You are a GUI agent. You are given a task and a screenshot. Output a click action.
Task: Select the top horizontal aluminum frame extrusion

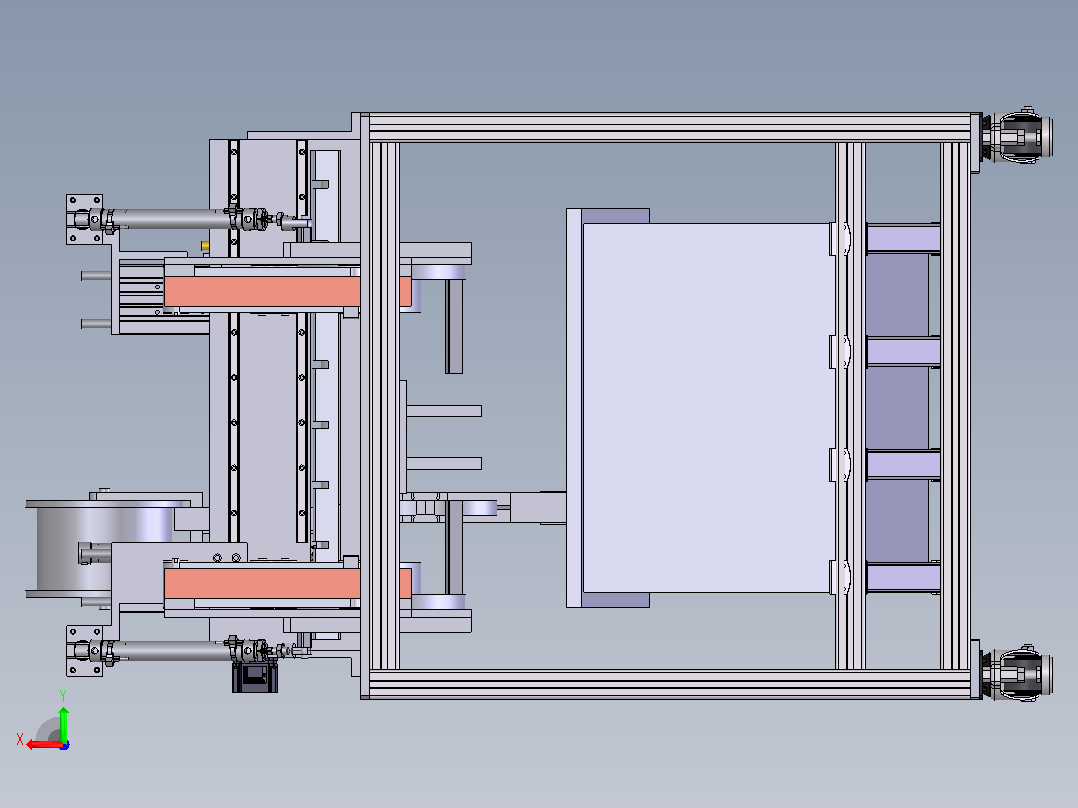click(670, 128)
